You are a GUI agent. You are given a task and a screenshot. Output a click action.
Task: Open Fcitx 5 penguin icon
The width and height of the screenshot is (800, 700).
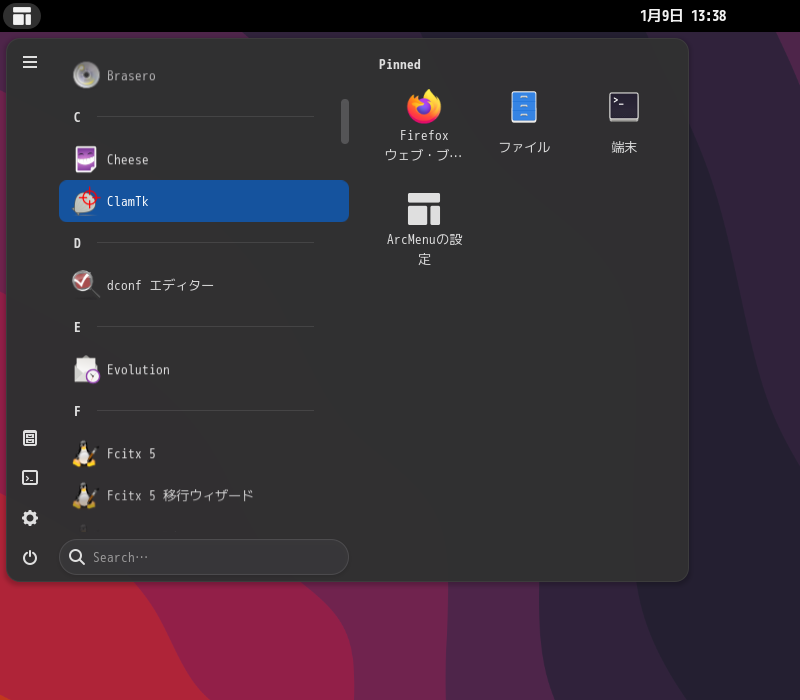tap(85, 454)
